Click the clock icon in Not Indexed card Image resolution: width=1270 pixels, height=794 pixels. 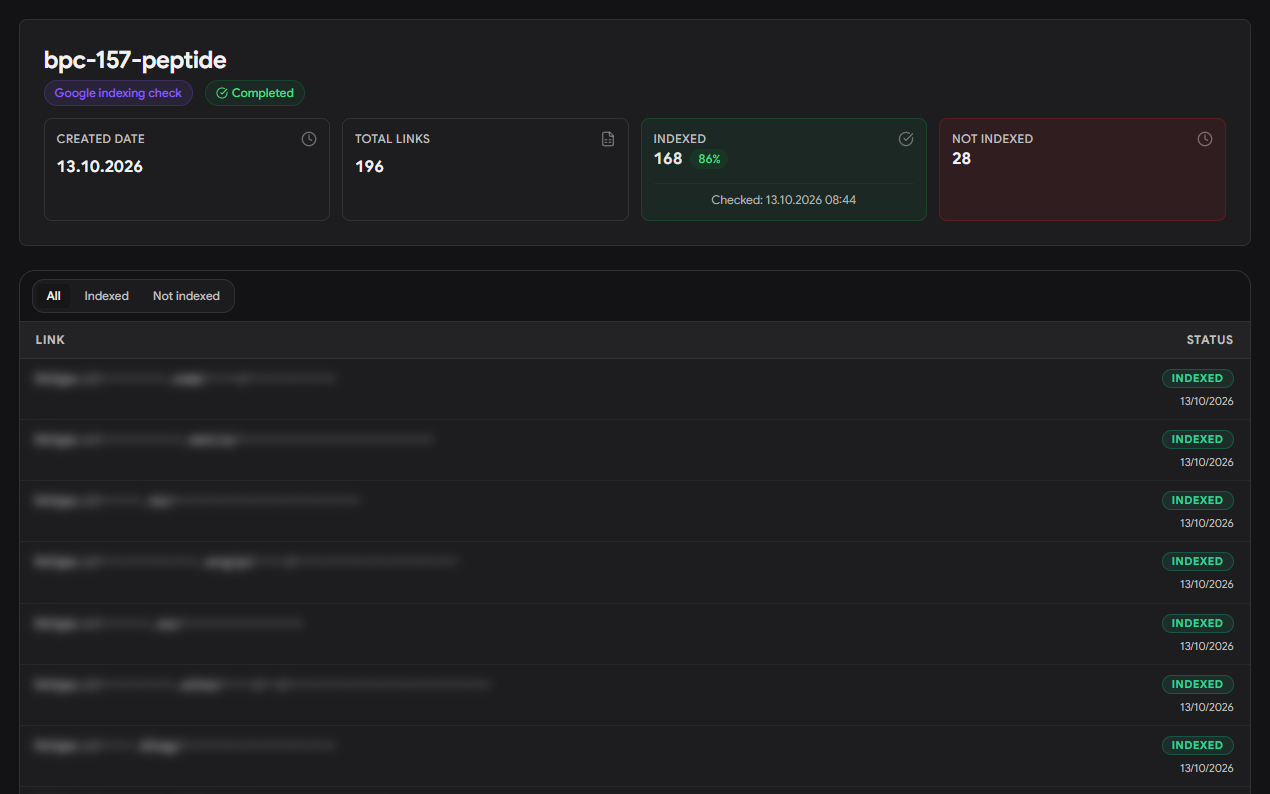(x=1205, y=139)
